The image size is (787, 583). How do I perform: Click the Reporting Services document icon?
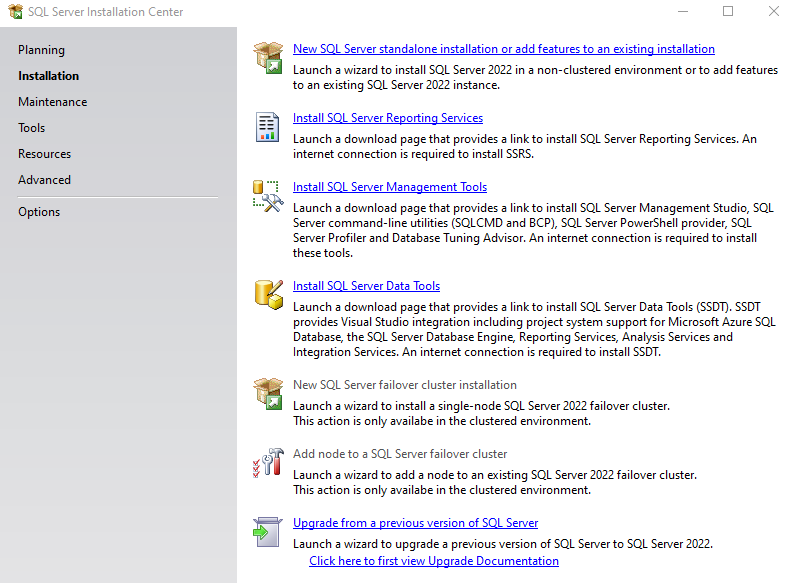point(268,127)
